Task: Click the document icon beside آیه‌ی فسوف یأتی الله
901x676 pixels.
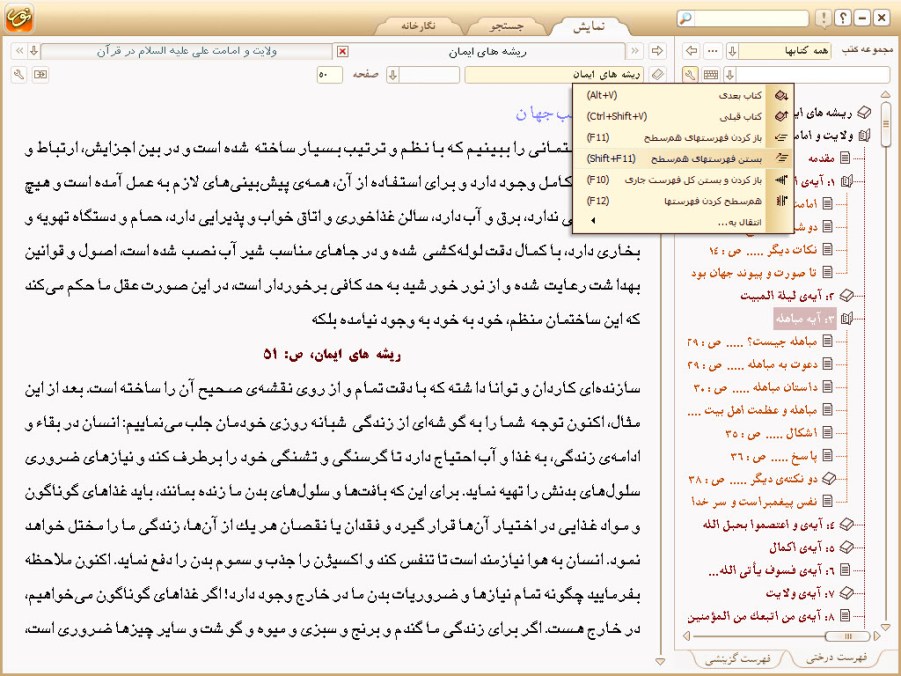Action: (845, 570)
